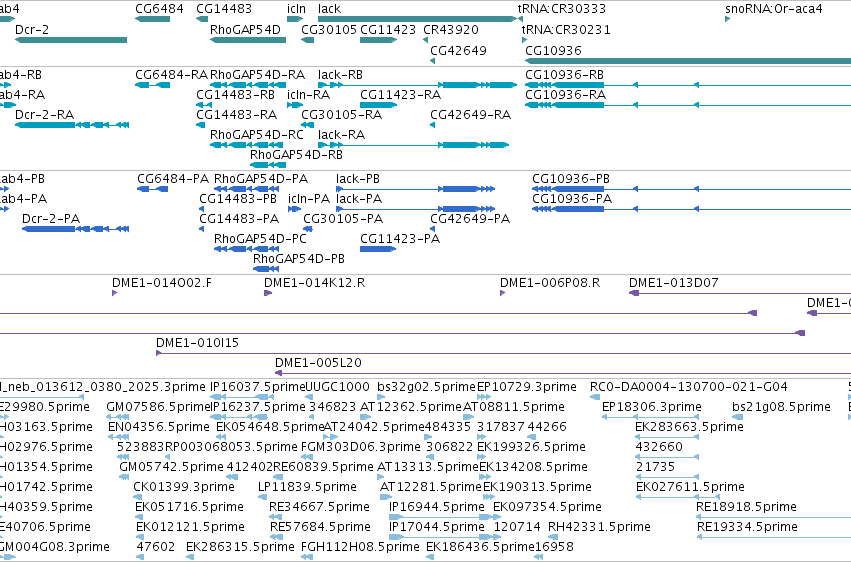Select the lack-PB protein label
The height and width of the screenshot is (562, 851).
(358, 179)
